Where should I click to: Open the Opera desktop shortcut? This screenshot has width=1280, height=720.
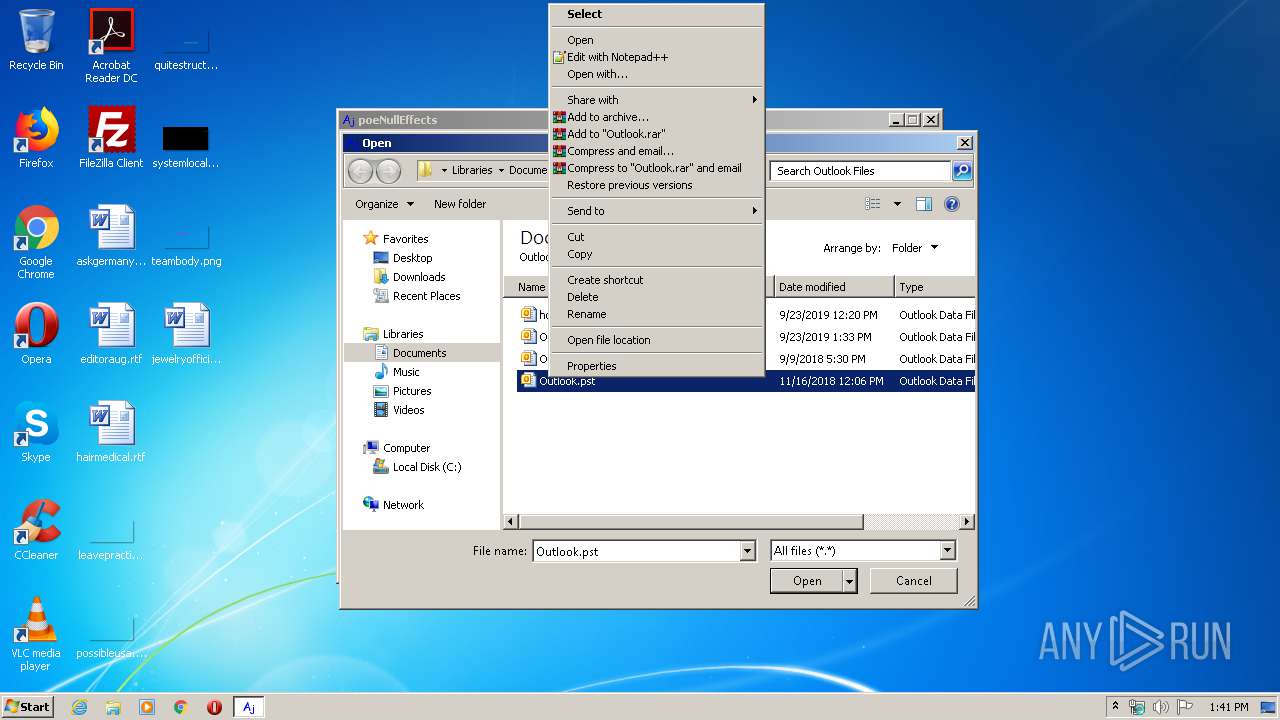36,334
